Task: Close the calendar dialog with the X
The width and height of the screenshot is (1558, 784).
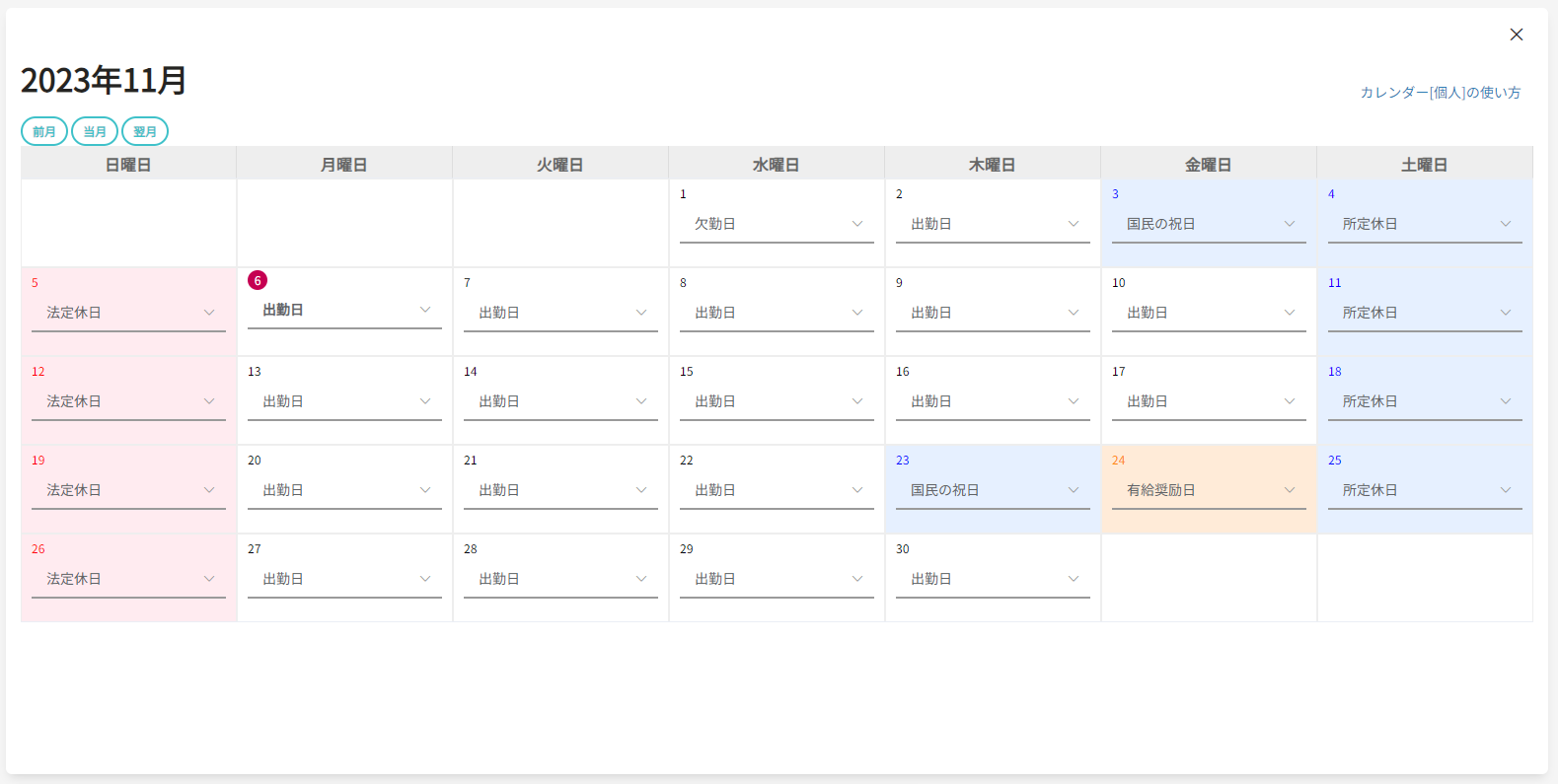Action: 1516,35
